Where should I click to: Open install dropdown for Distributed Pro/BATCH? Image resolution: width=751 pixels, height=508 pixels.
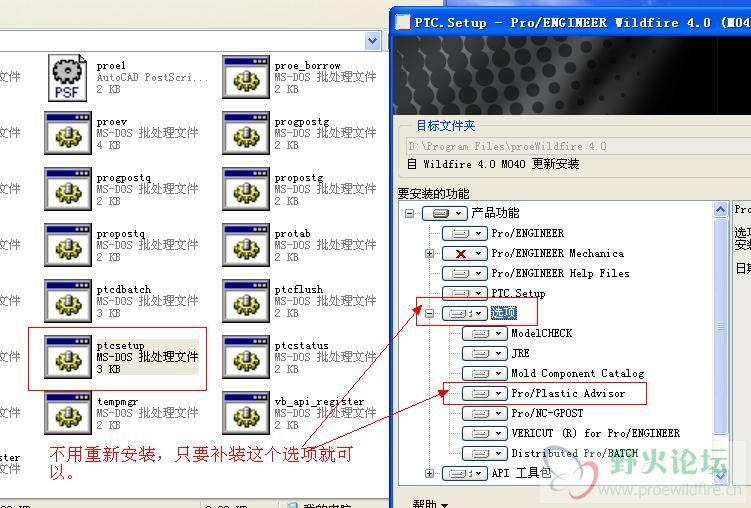[x=485, y=453]
